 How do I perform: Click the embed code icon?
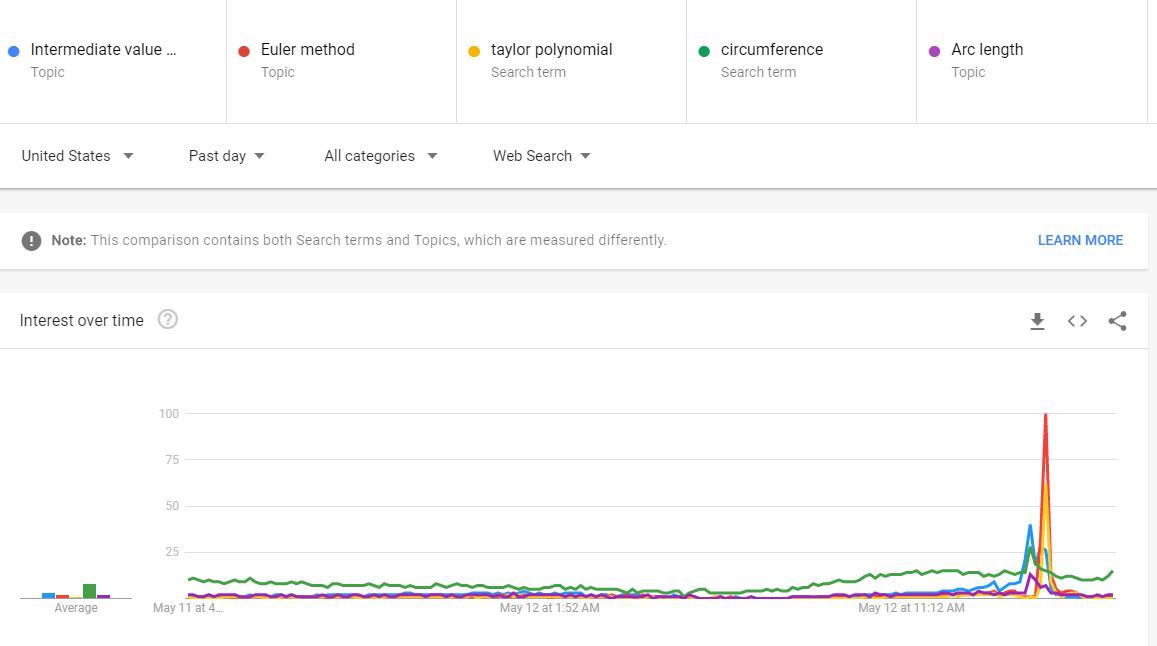[x=1077, y=321]
